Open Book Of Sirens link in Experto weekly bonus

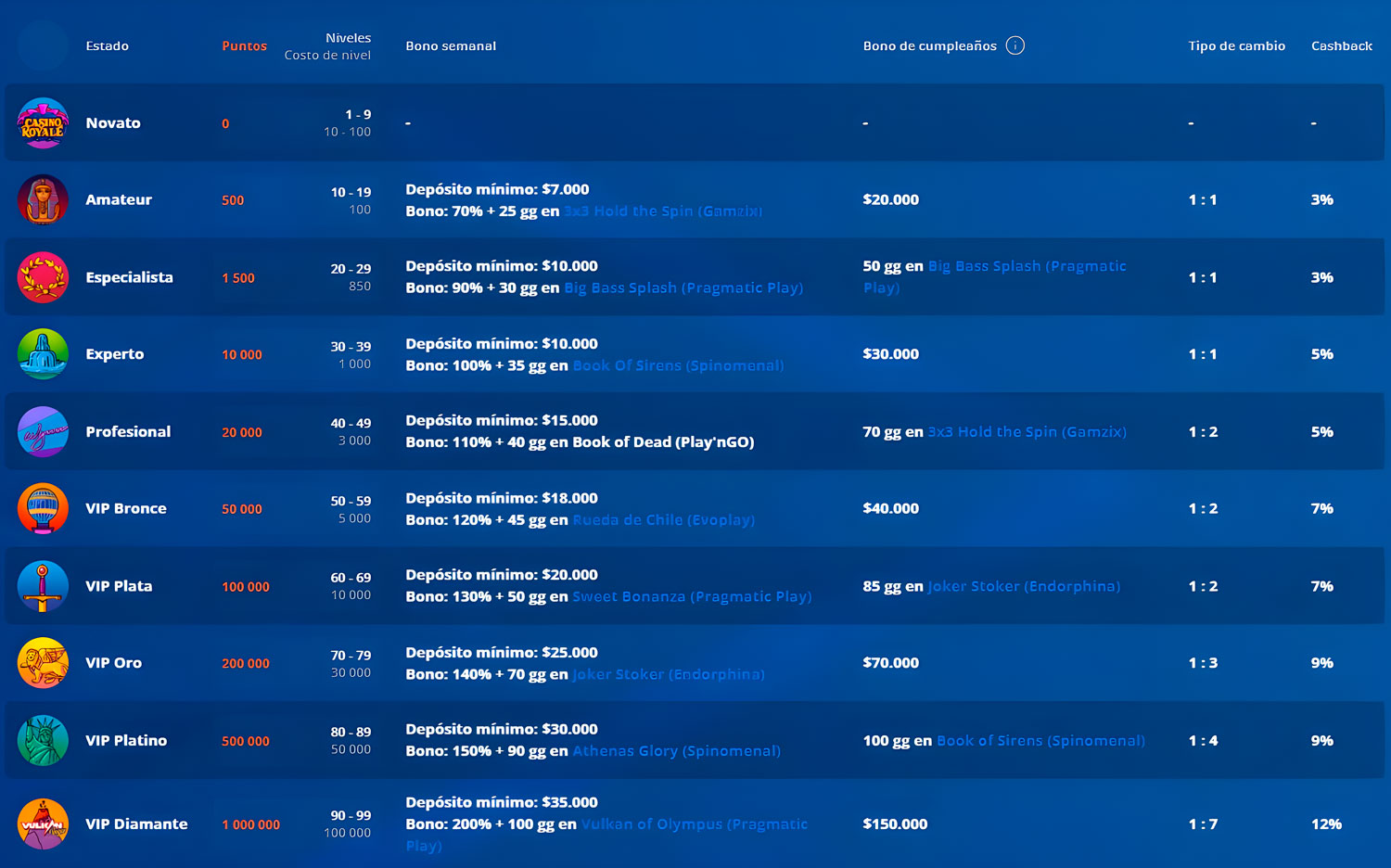click(678, 365)
